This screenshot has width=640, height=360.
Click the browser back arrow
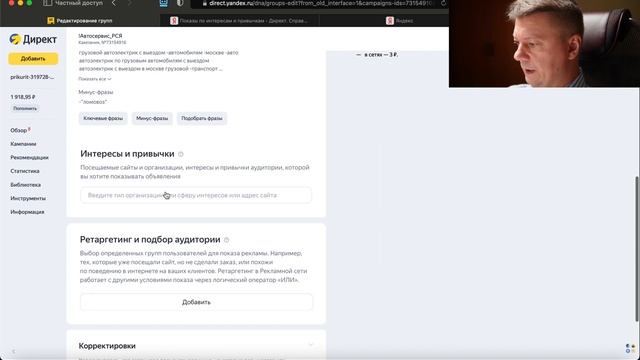coord(113,3)
